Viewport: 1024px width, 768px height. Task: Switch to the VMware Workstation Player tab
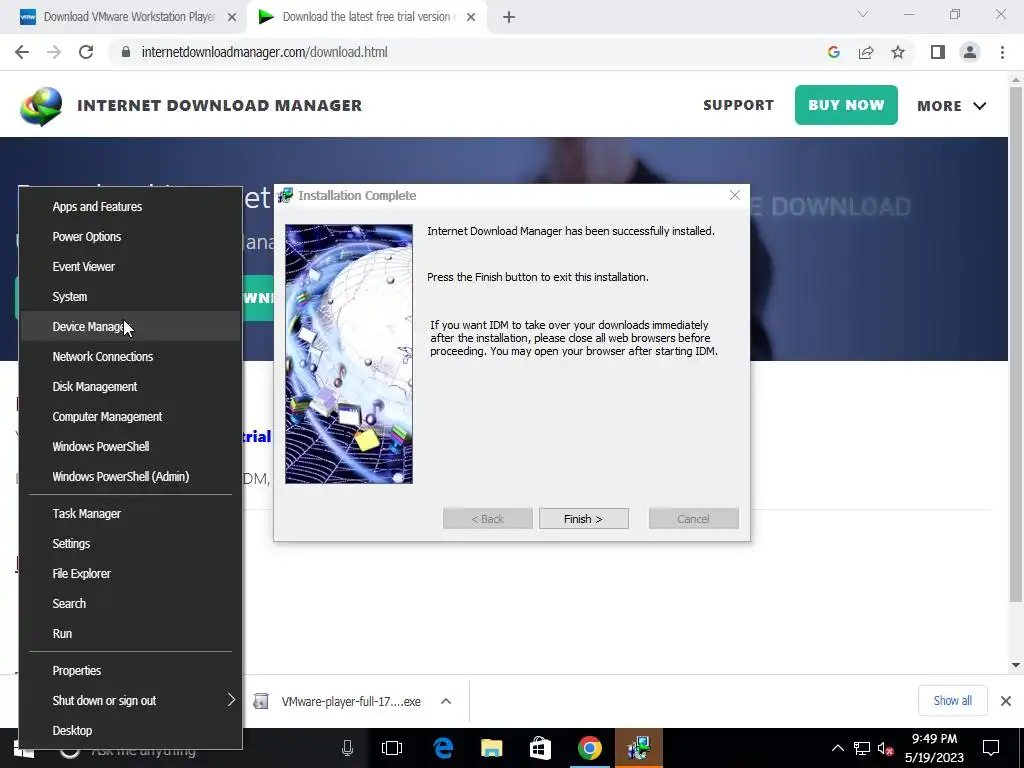click(123, 18)
